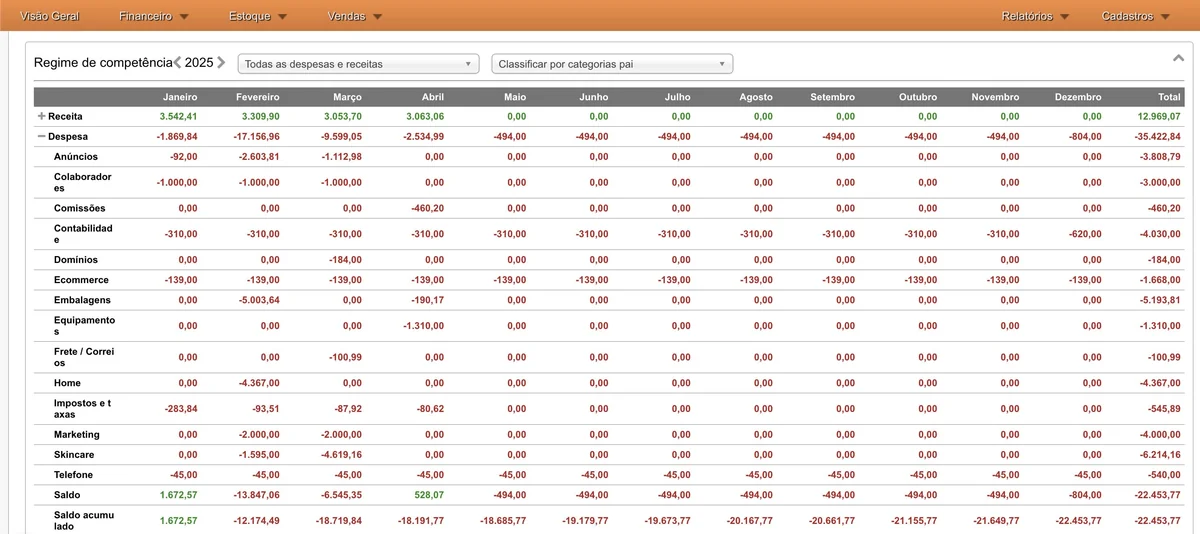Open the Vendas menu
This screenshot has width=1200, height=534.
[354, 16]
